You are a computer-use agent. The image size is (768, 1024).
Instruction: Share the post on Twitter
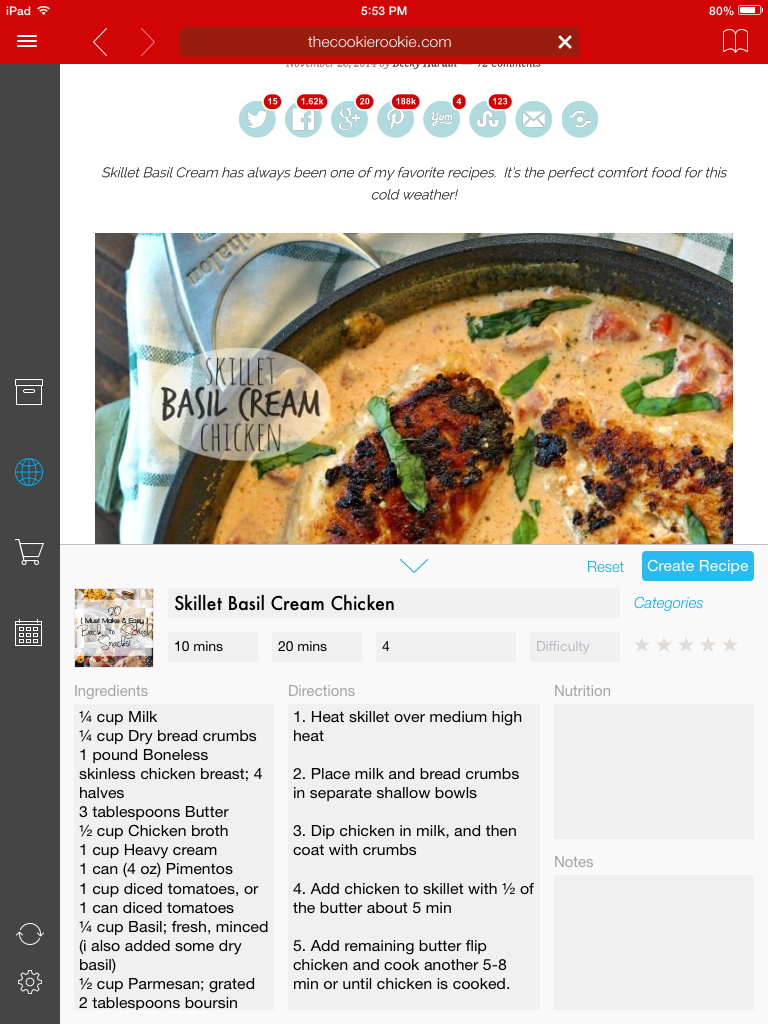(257, 120)
